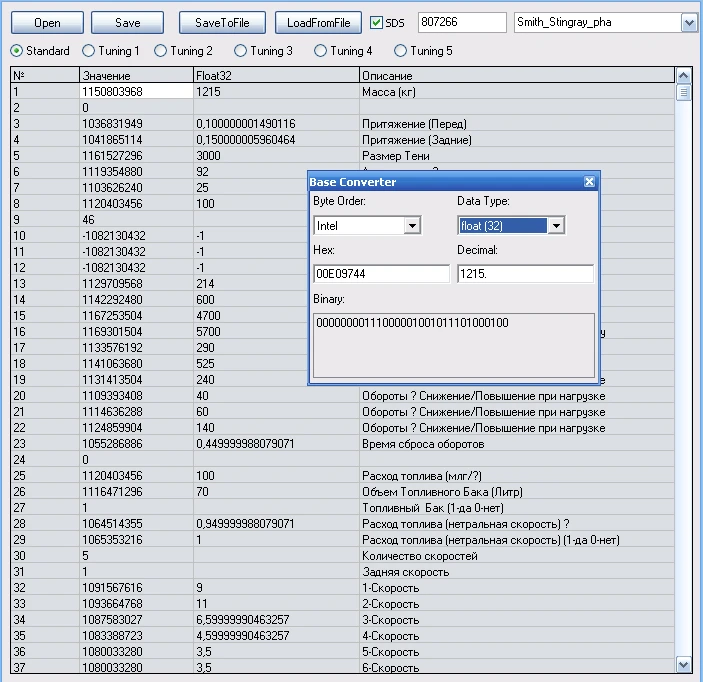Image resolution: width=703 pixels, height=682 pixels.
Task: Choose the Tuning 3 radio option
Action: pos(241,51)
